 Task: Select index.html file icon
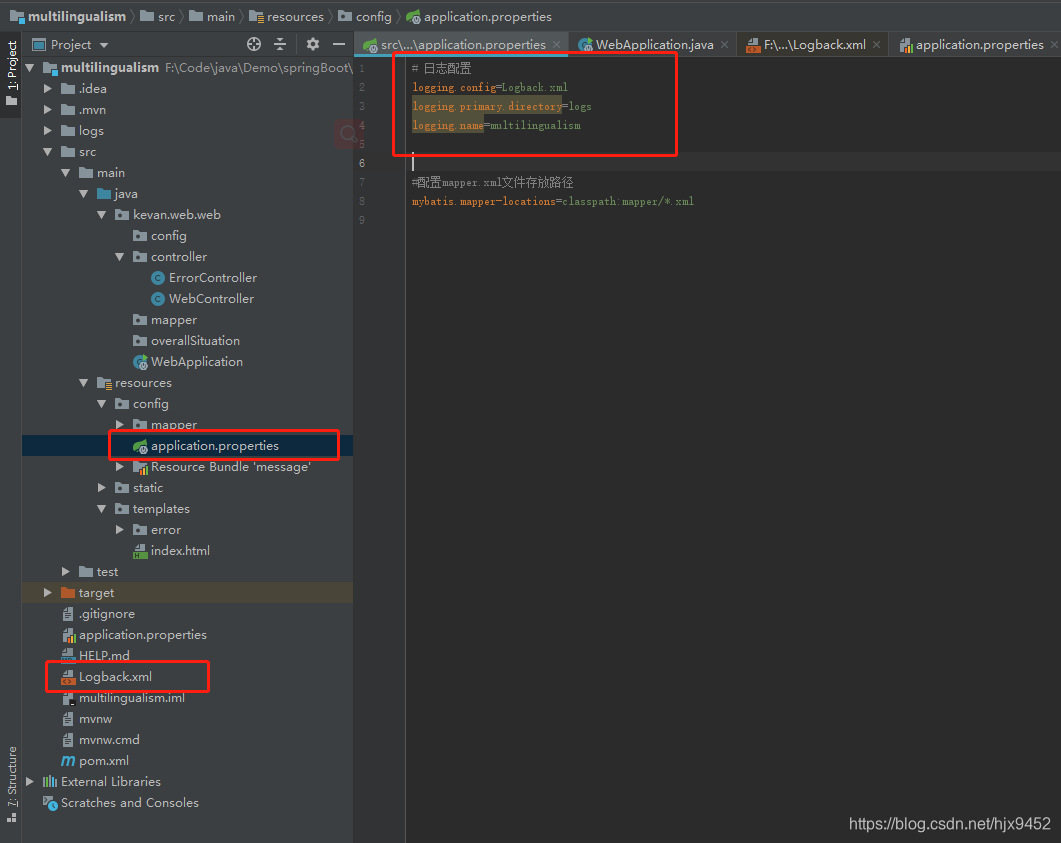[x=140, y=551]
